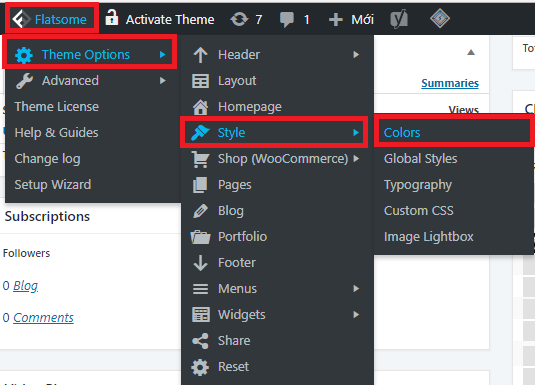Screen dimensions: 536x385
Task: Click the Header up-arrow icon
Action: click(200, 55)
